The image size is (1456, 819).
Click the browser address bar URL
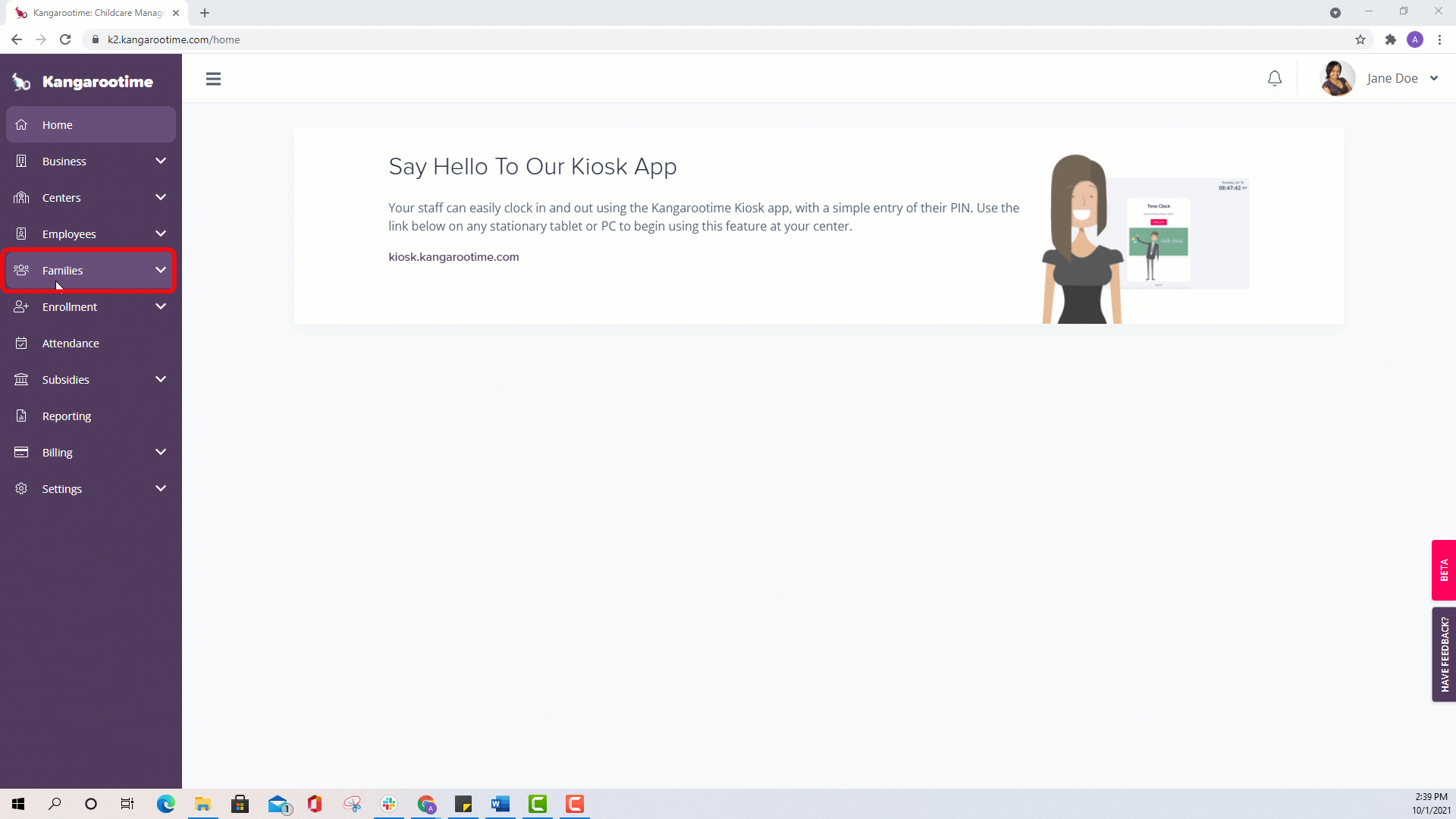point(174,39)
